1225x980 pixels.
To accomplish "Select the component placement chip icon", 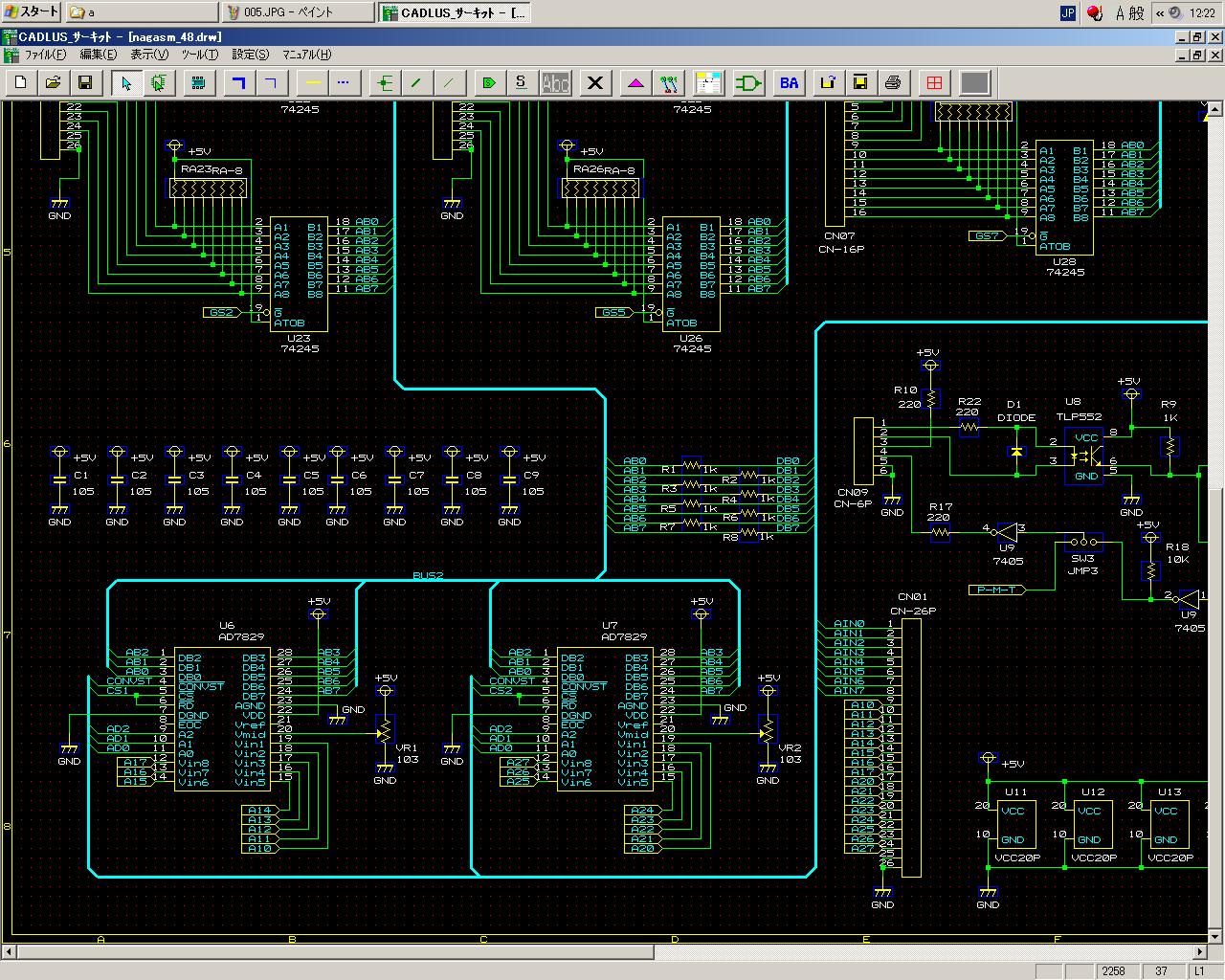I will [x=198, y=83].
